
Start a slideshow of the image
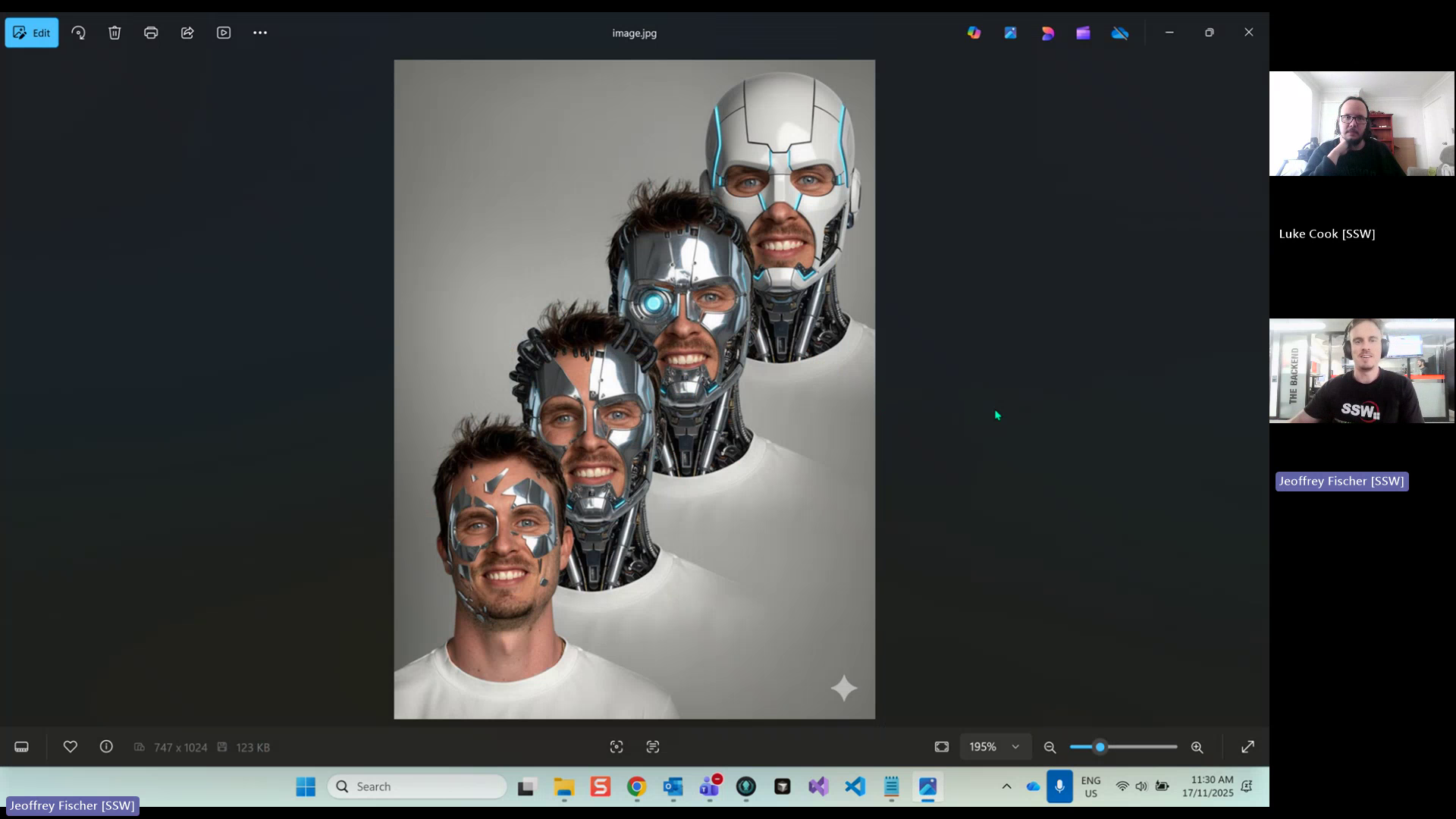[224, 33]
